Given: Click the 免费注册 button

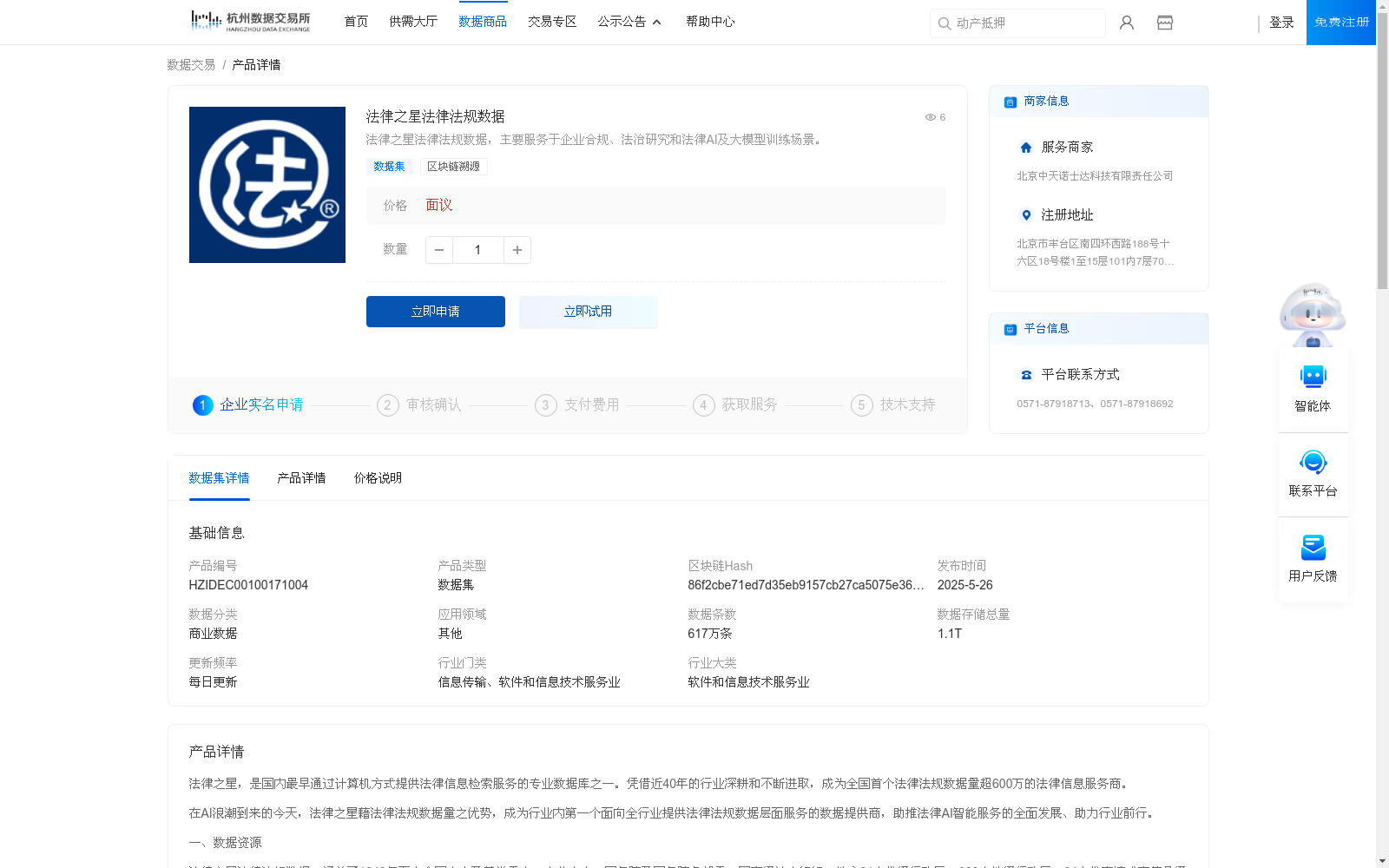Looking at the screenshot, I should pyautogui.click(x=1341, y=23).
